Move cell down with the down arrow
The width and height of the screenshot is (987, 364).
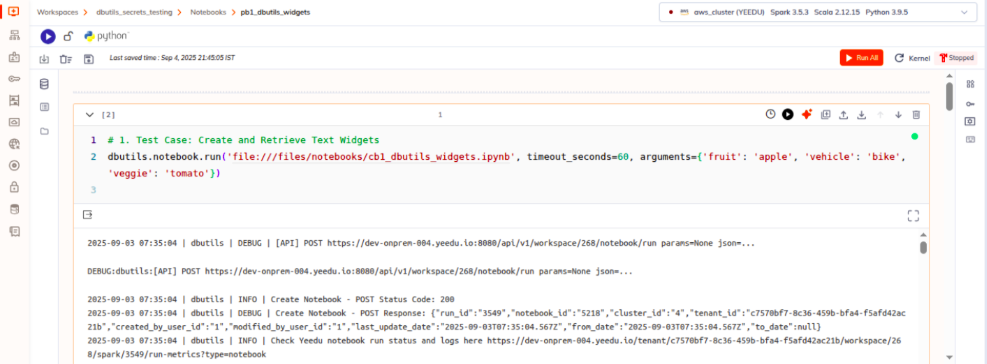point(898,115)
